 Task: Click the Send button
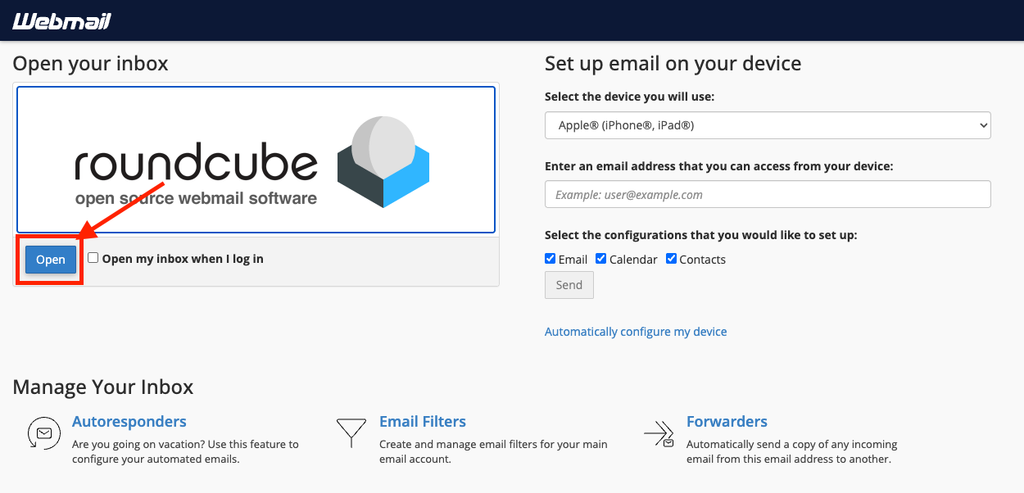[x=569, y=285]
